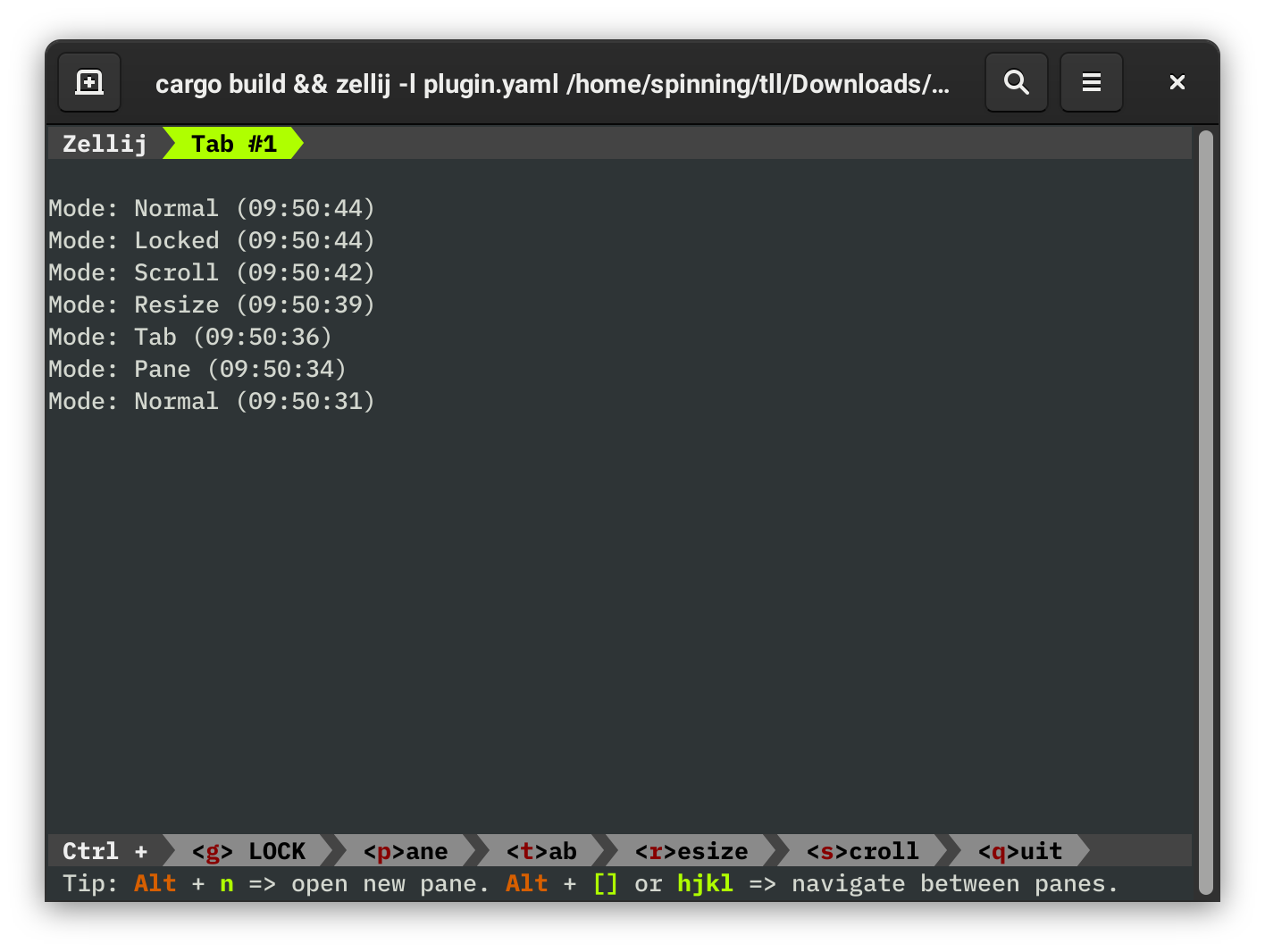Viewport: 1265px width, 952px height.
Task: Click the window title cargo build text
Action: click(552, 84)
